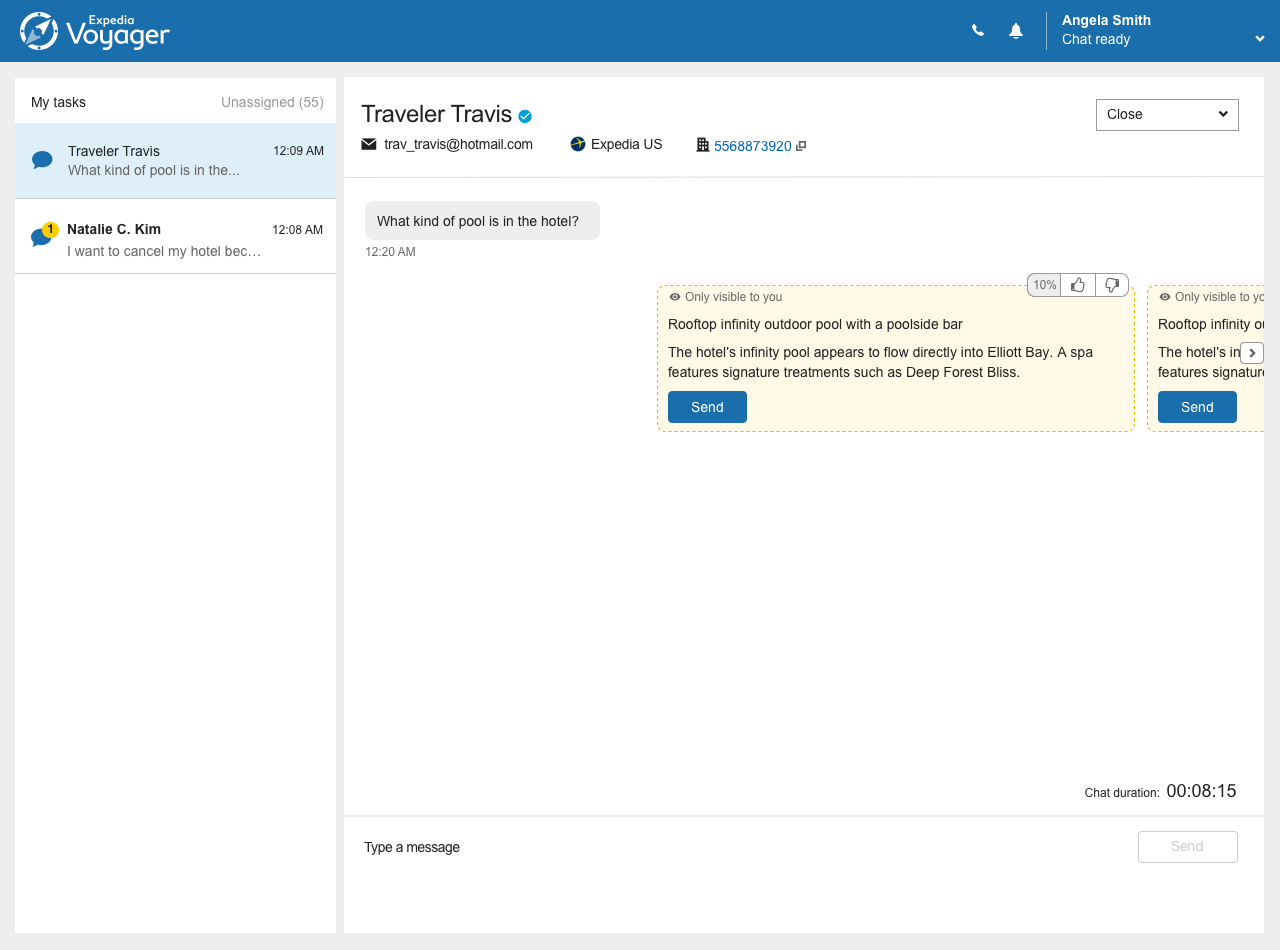The width and height of the screenshot is (1280, 950).
Task: Click the external link icon beside booking number
Action: 801,146
